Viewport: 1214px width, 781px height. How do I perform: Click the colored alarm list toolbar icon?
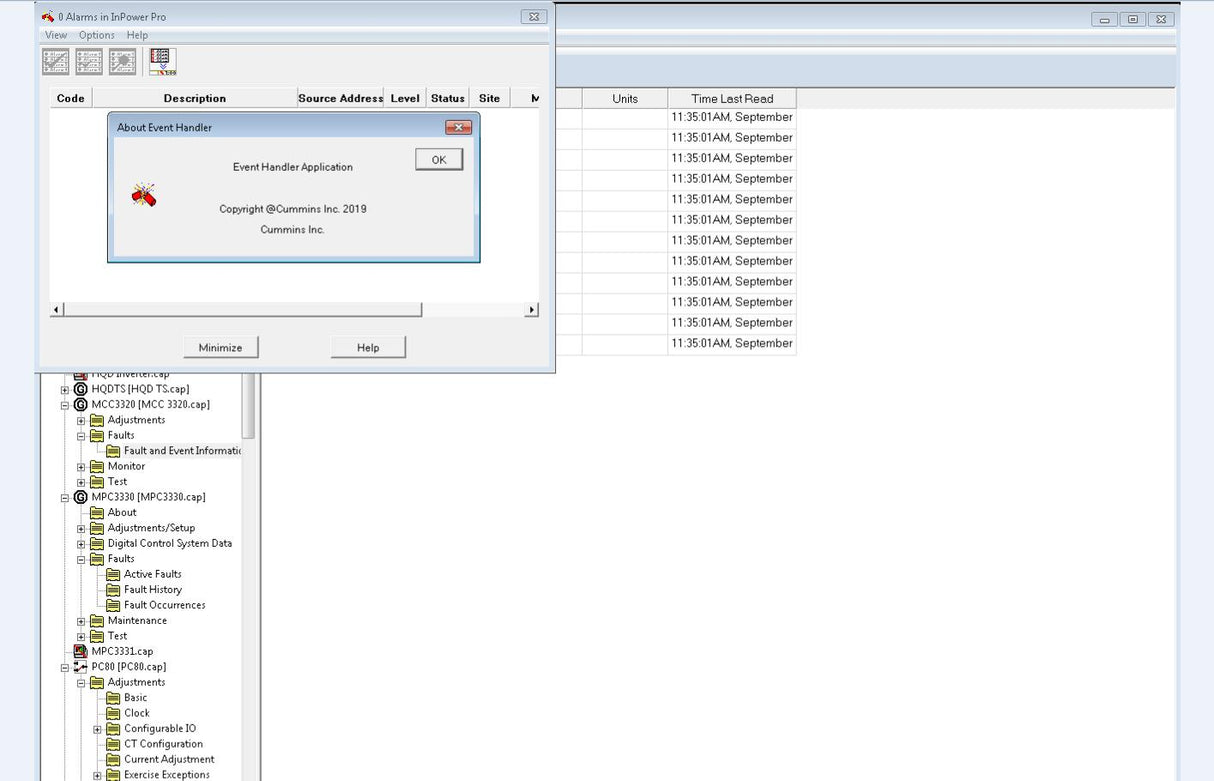tap(162, 62)
